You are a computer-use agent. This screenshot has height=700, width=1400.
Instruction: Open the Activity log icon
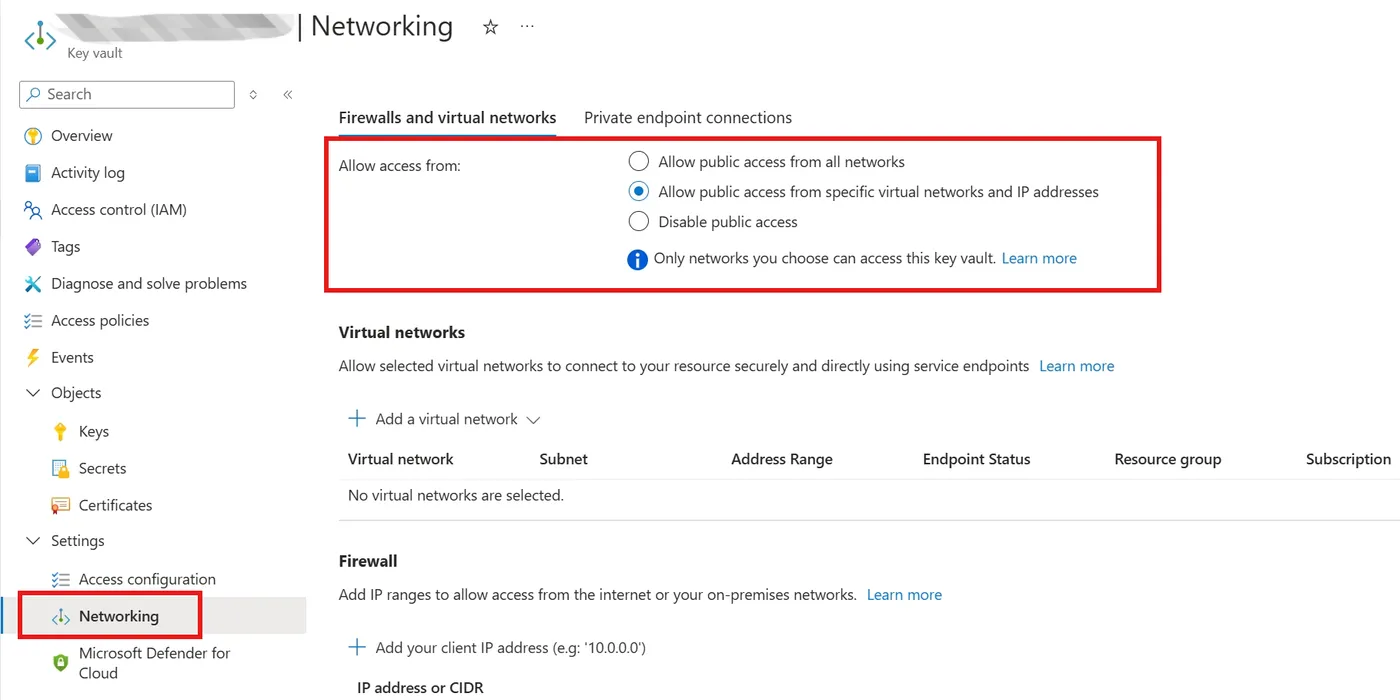[x=33, y=173]
